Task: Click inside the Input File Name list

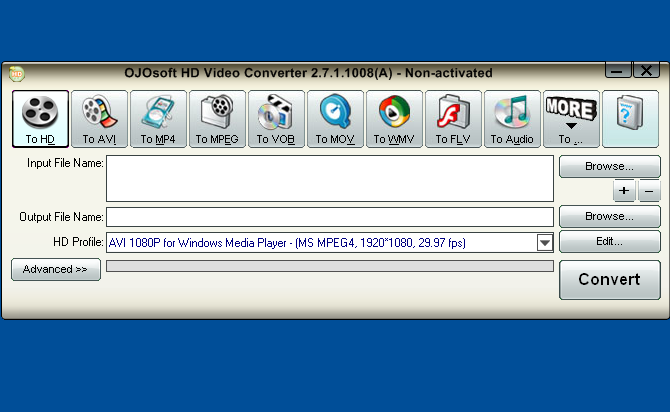Action: click(x=330, y=178)
